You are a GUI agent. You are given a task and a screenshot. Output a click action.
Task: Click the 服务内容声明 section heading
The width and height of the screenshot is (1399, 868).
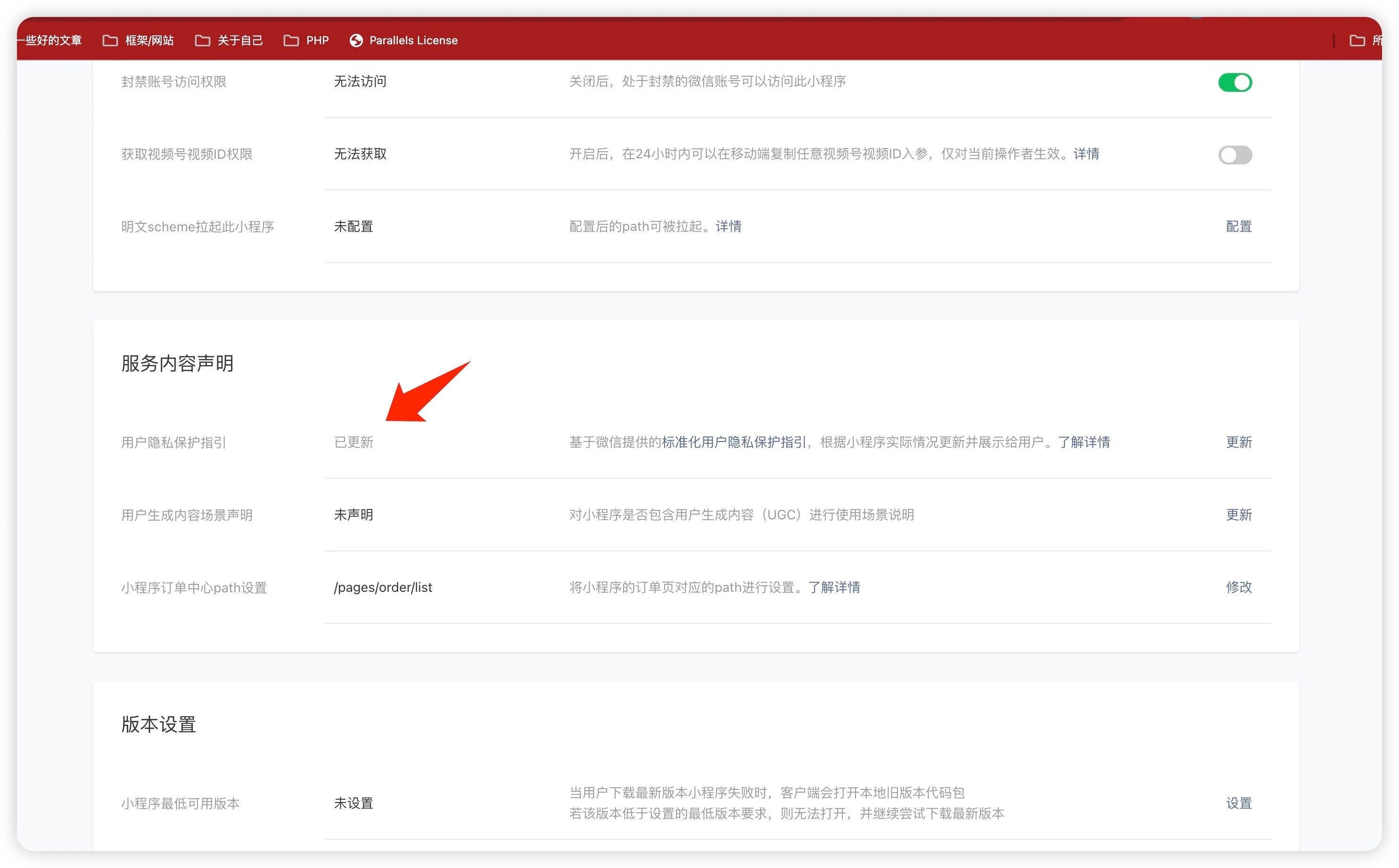point(177,363)
